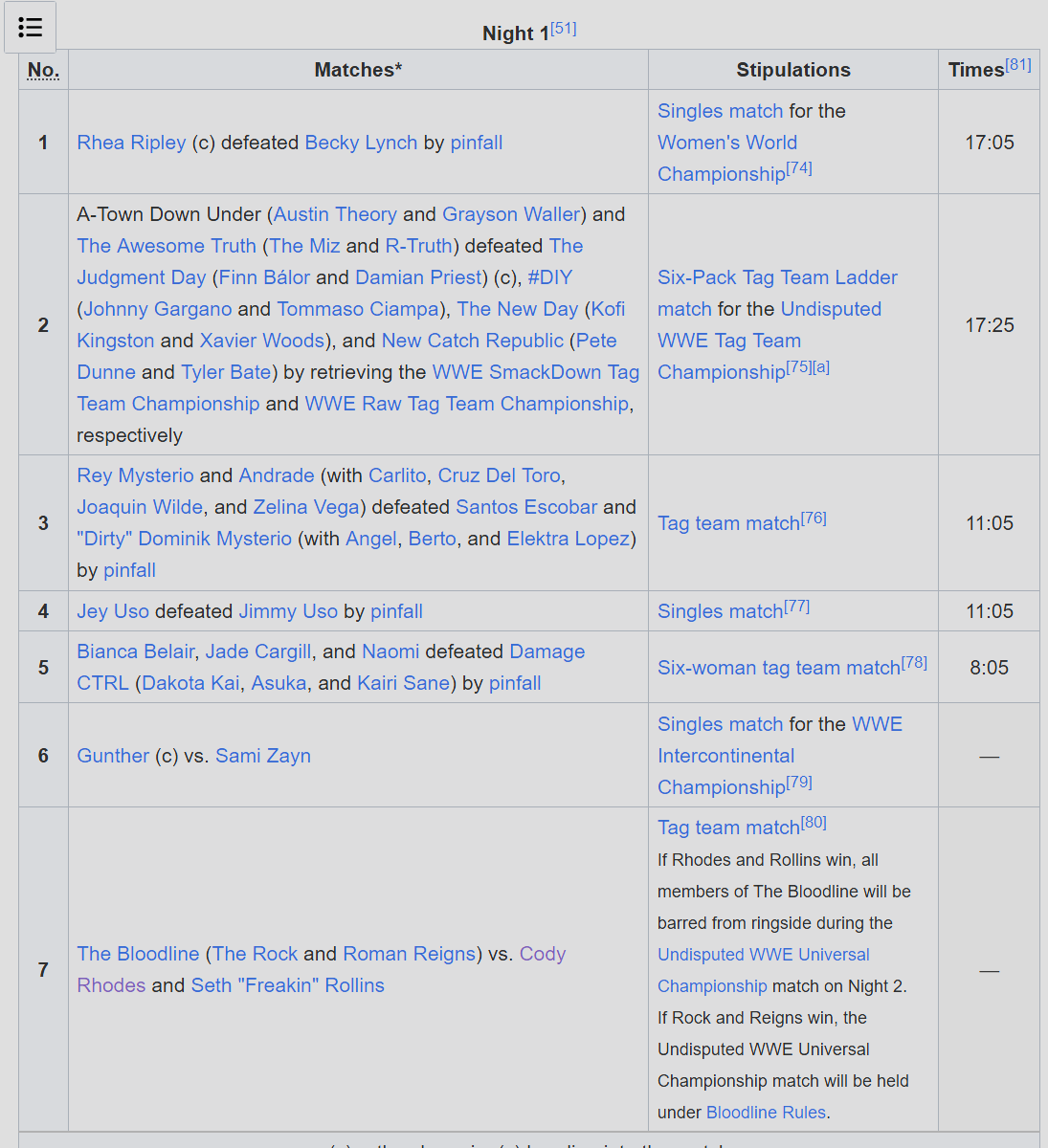Open the Xavier Woods link

(x=262, y=341)
